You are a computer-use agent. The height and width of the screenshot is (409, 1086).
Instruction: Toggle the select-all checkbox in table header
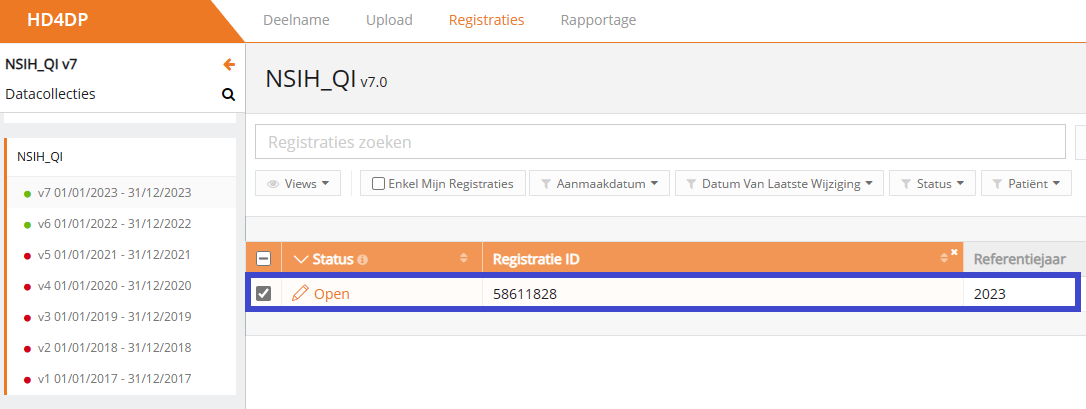point(264,259)
